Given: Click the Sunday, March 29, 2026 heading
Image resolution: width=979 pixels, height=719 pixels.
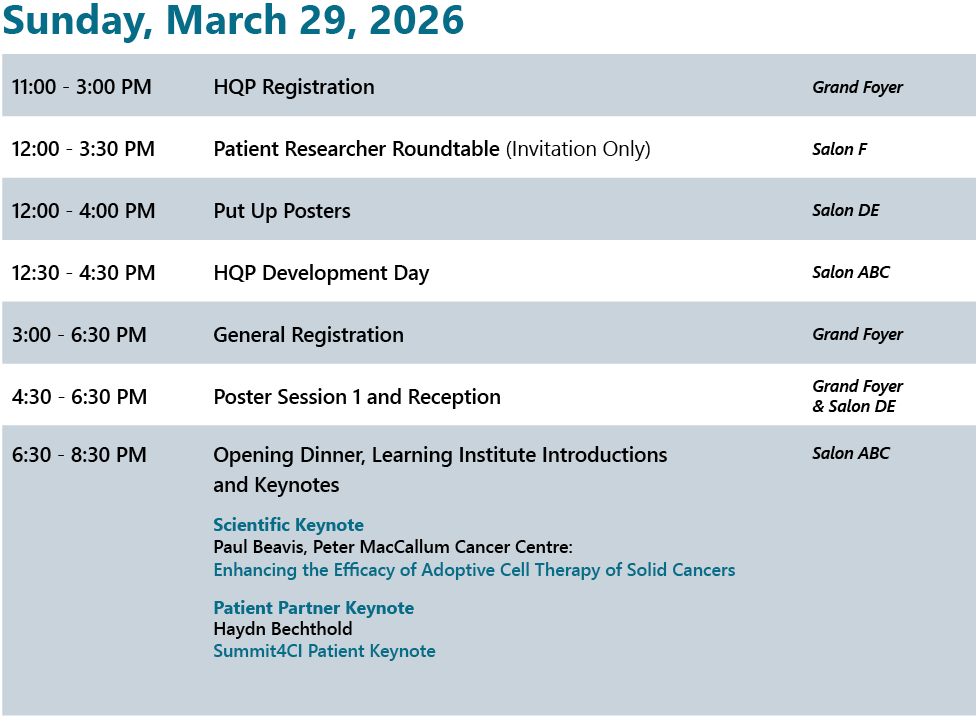Looking at the screenshot, I should [x=233, y=20].
